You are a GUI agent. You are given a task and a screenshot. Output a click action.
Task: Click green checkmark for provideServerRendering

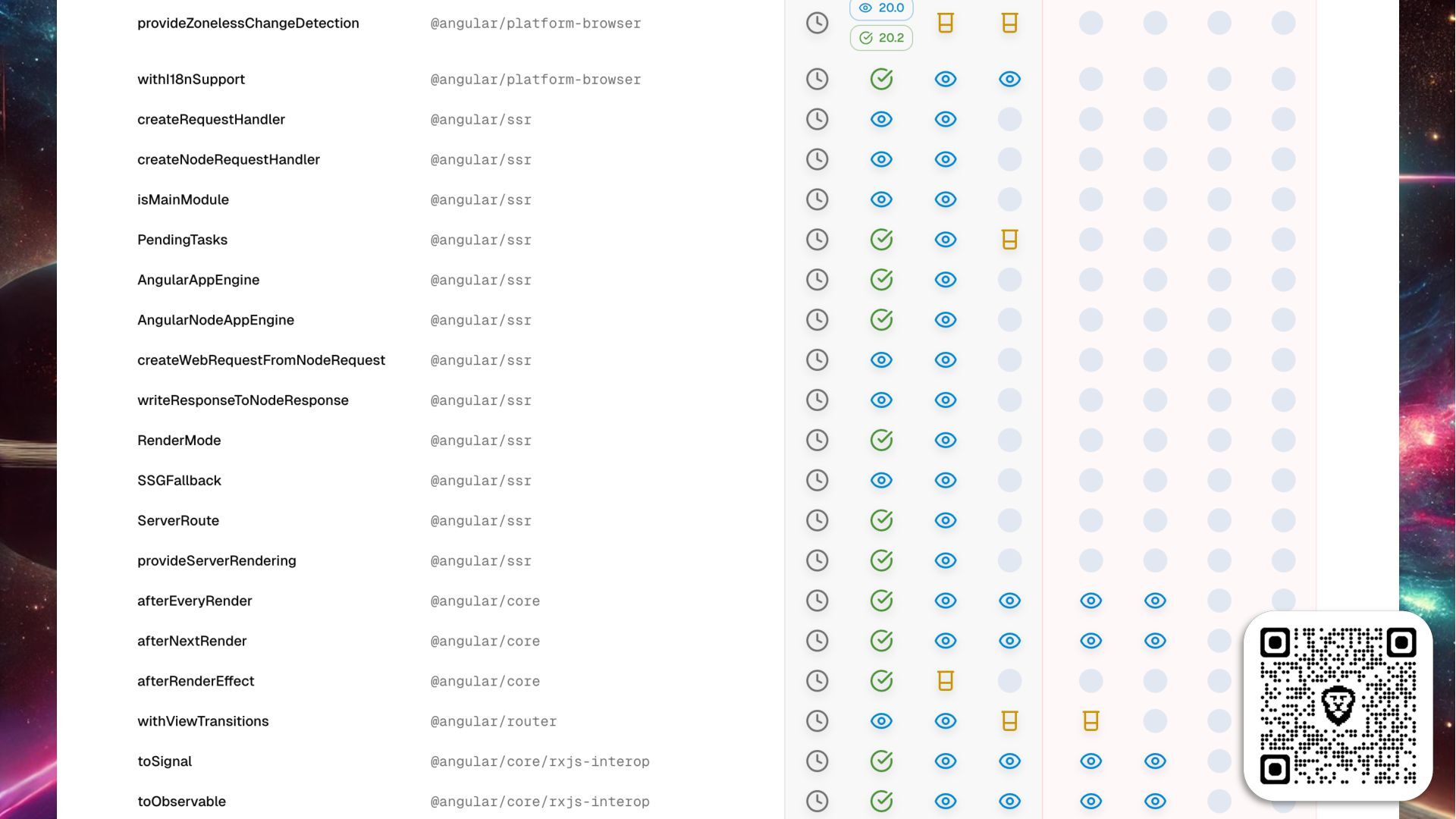point(881,560)
